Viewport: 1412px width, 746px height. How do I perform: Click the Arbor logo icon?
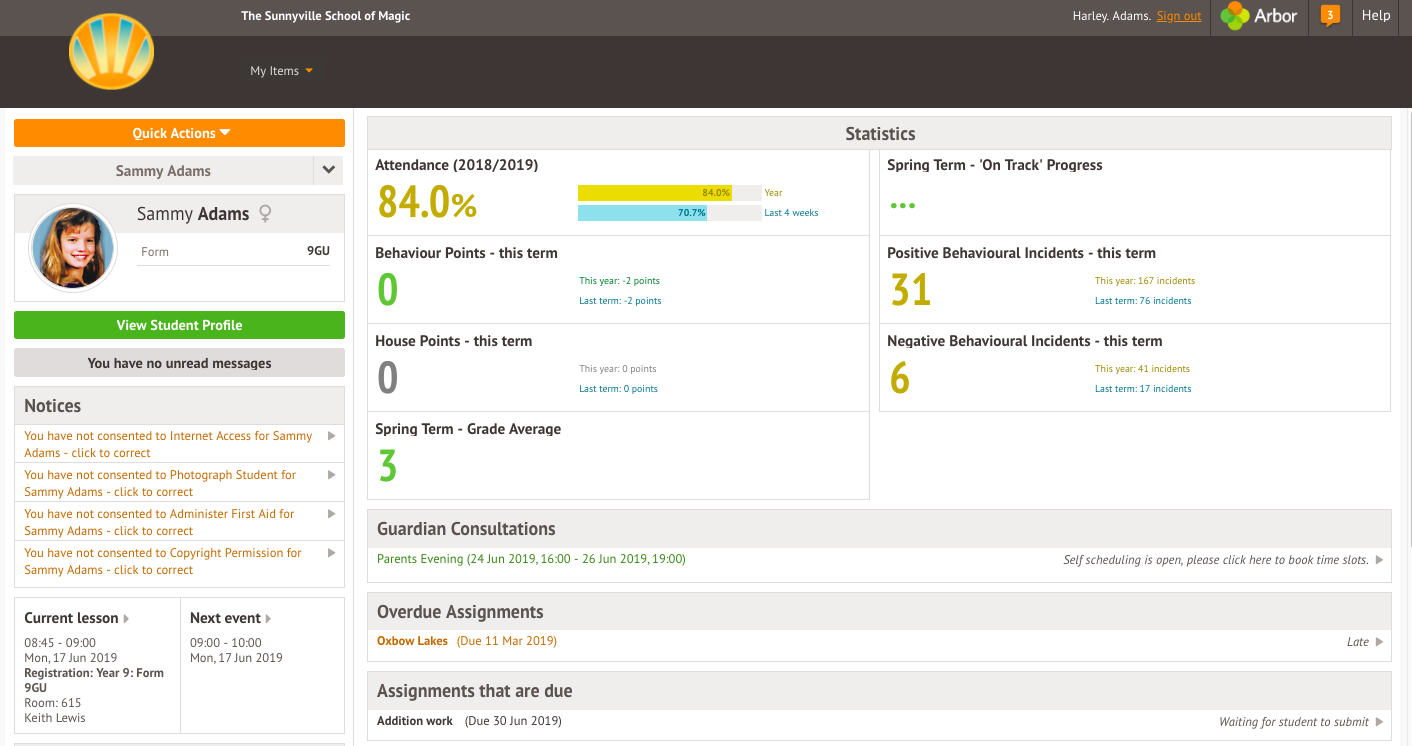click(1236, 16)
